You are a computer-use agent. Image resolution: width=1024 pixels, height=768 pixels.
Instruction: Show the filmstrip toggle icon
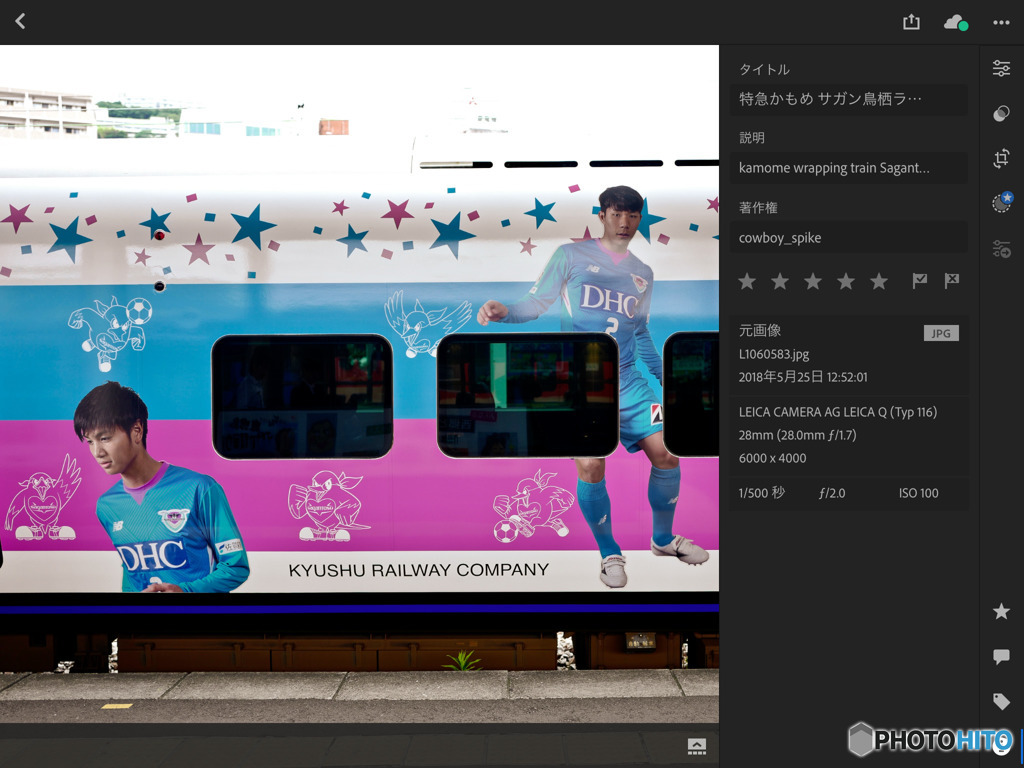697,746
